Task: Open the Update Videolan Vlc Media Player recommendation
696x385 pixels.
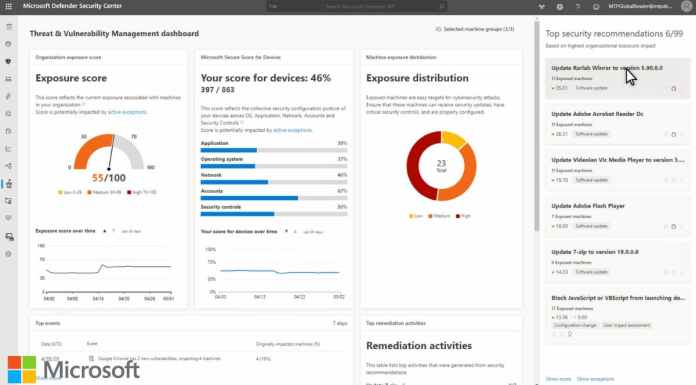Action: pos(618,170)
